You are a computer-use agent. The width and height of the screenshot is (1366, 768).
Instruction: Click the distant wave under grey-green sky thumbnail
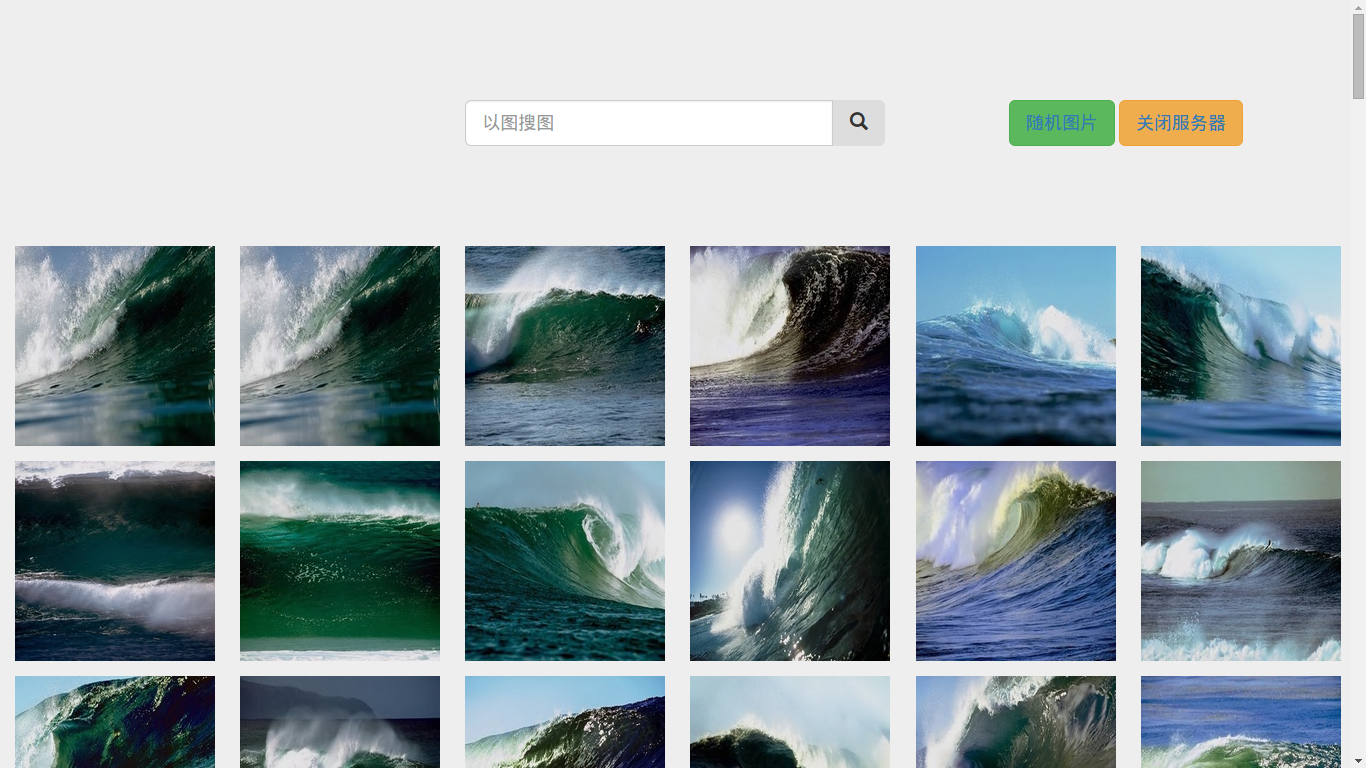1240,560
